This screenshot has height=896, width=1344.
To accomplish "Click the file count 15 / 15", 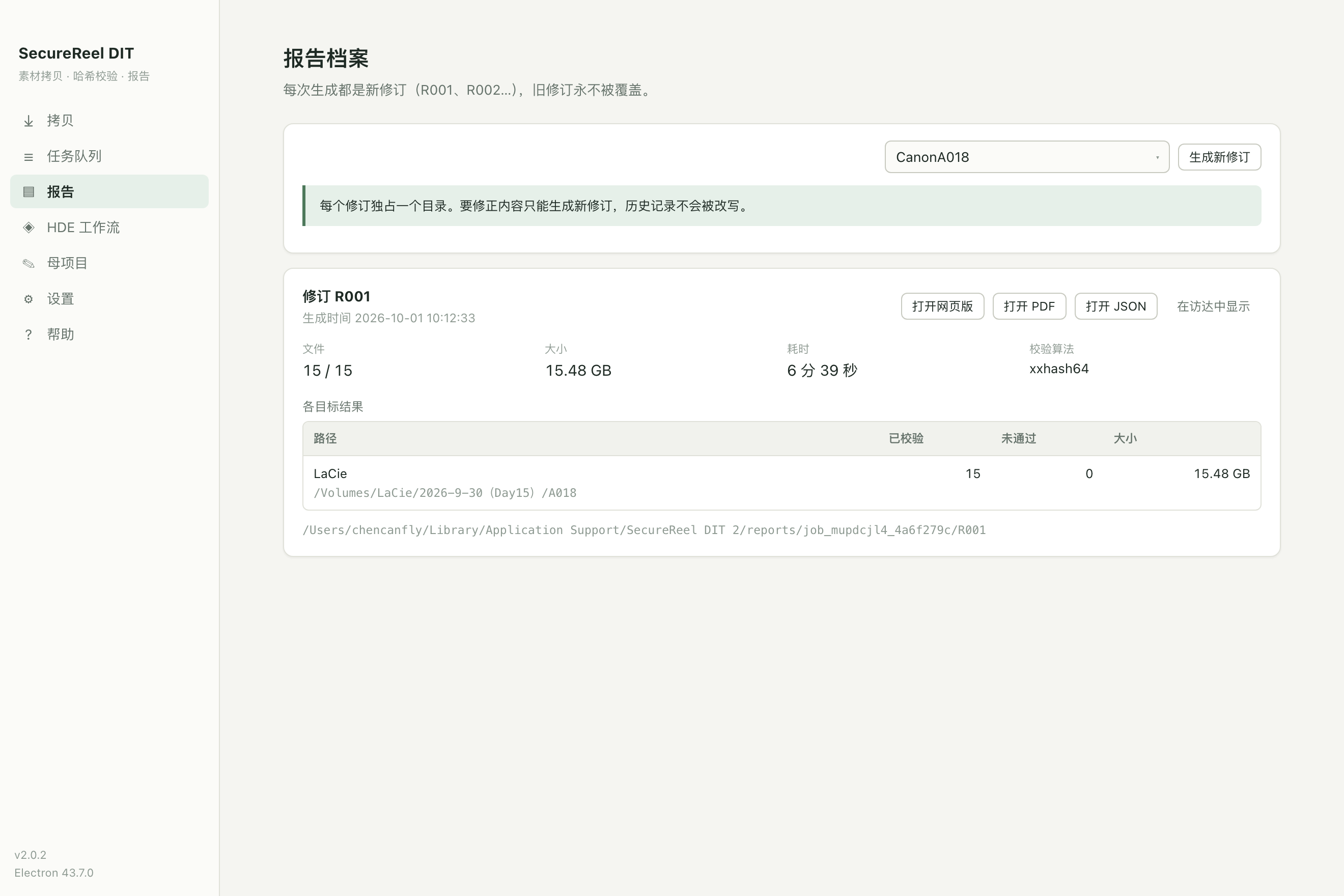I will 327,371.
